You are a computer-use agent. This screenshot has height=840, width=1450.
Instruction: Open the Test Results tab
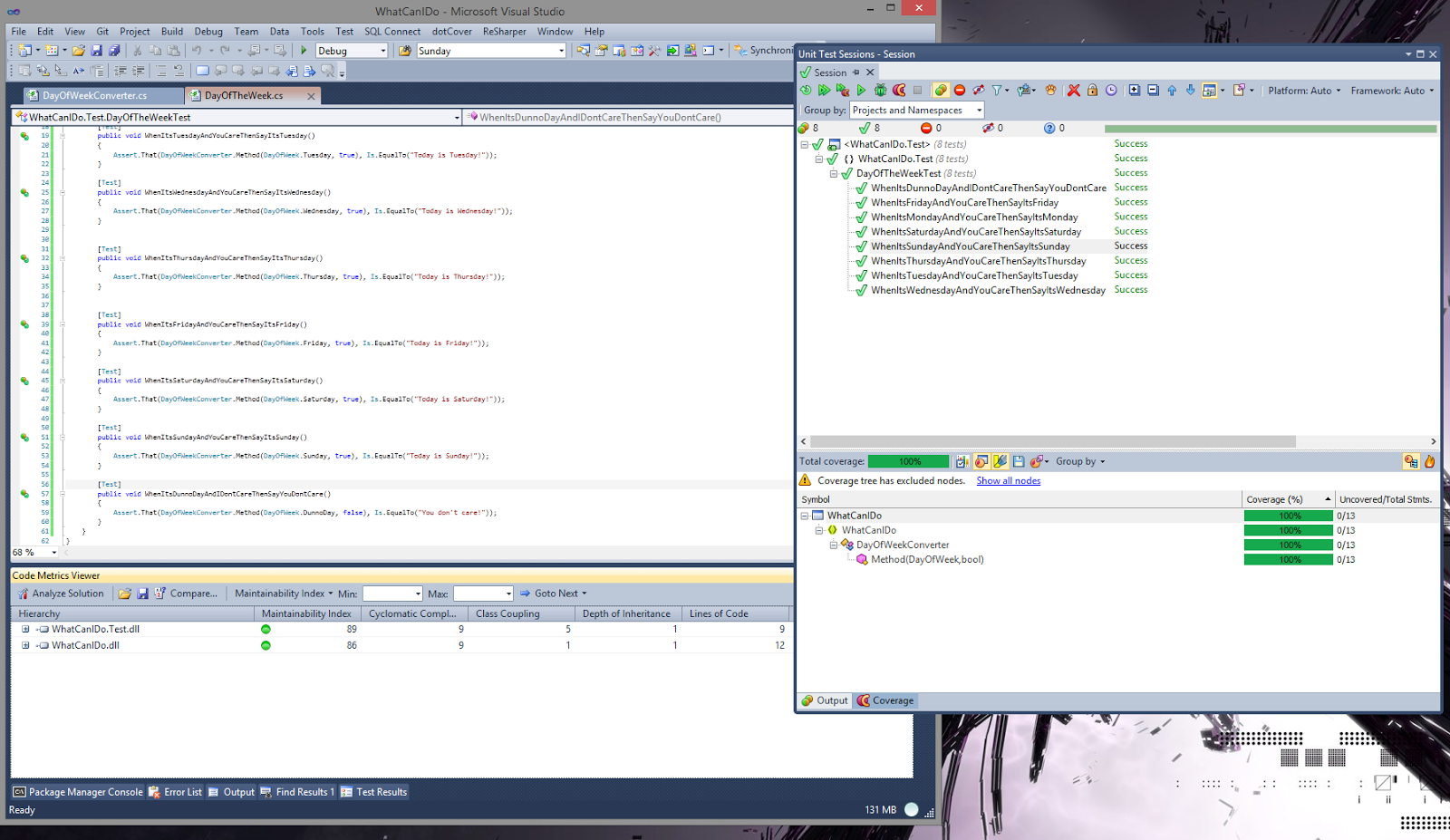click(x=374, y=792)
